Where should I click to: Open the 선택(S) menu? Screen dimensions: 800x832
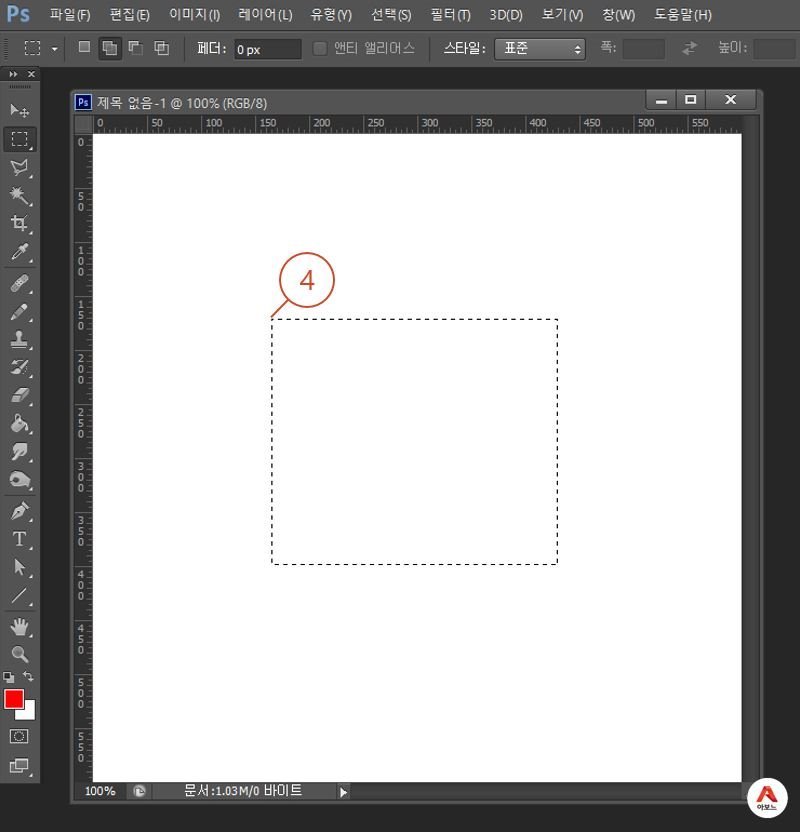coord(390,14)
